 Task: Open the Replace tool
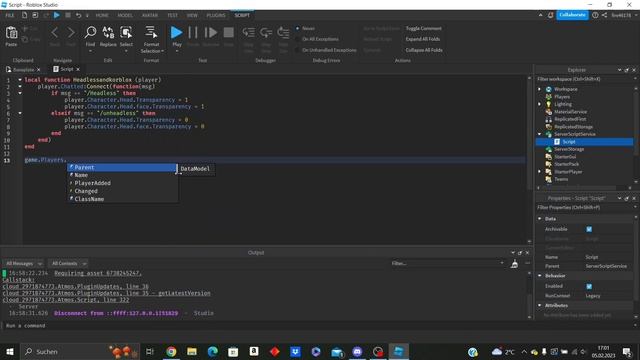[108, 33]
